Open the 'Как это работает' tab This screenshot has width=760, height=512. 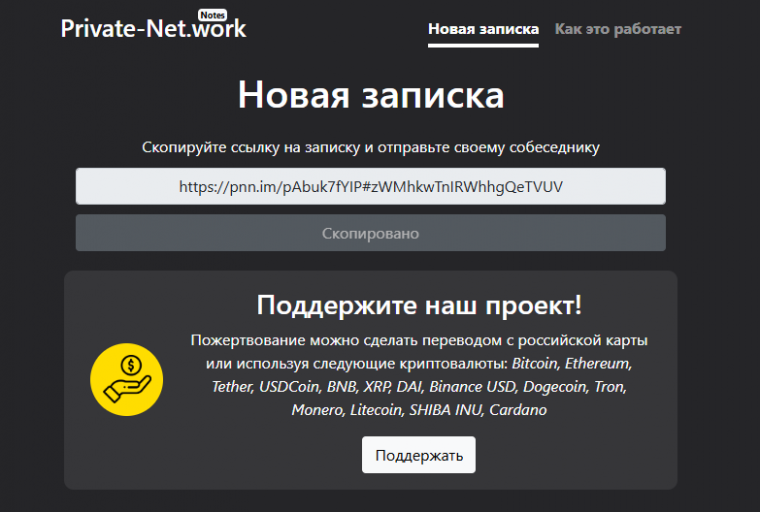[x=618, y=29]
